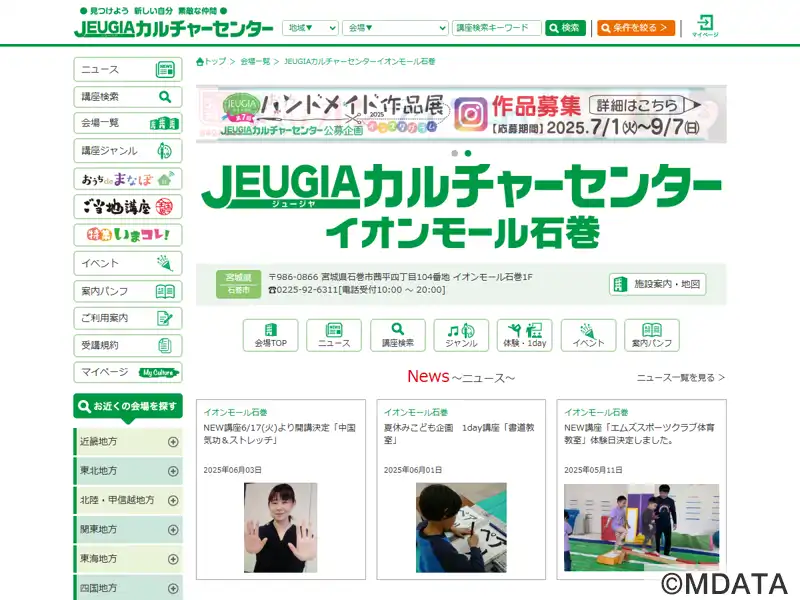The width and height of the screenshot is (800, 600).
Task: Open the ハンドメイド作品展 banner
Action: tap(461, 114)
